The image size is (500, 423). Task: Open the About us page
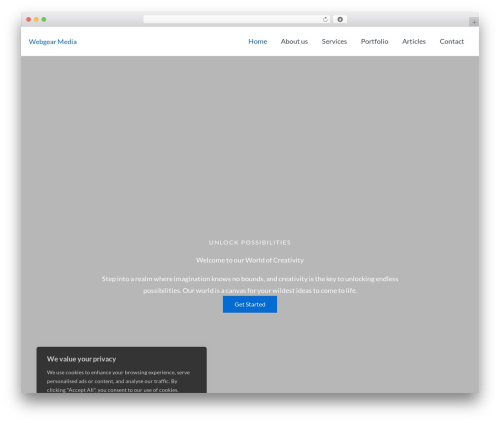pyautogui.click(x=294, y=42)
